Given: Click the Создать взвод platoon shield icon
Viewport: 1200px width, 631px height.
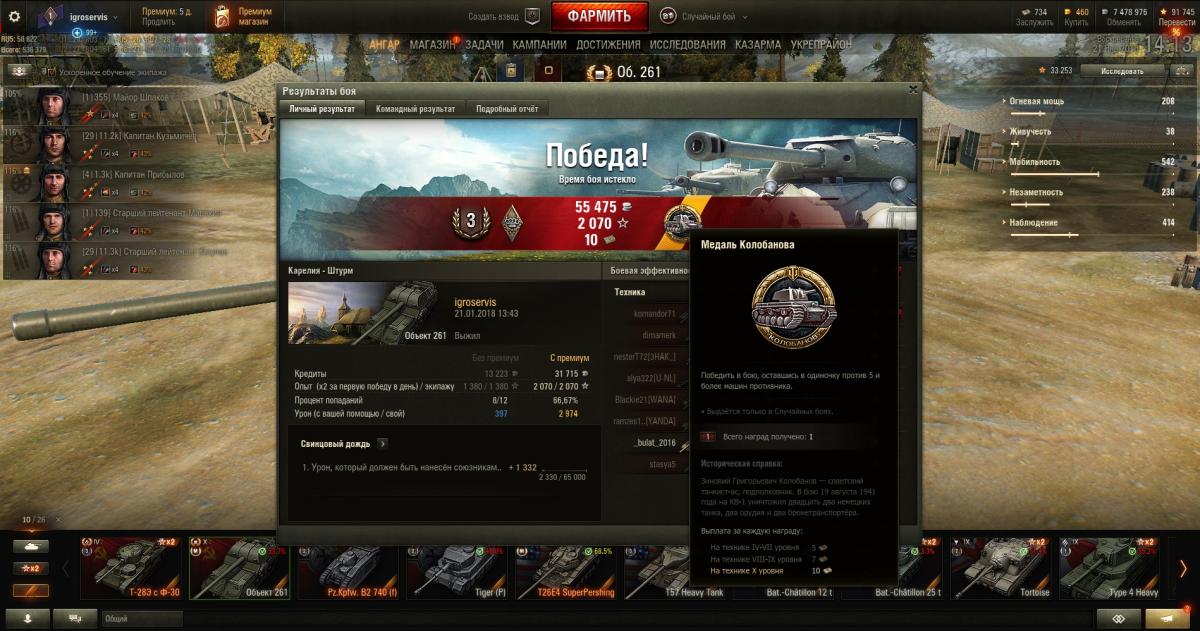Looking at the screenshot, I should tap(532, 16).
